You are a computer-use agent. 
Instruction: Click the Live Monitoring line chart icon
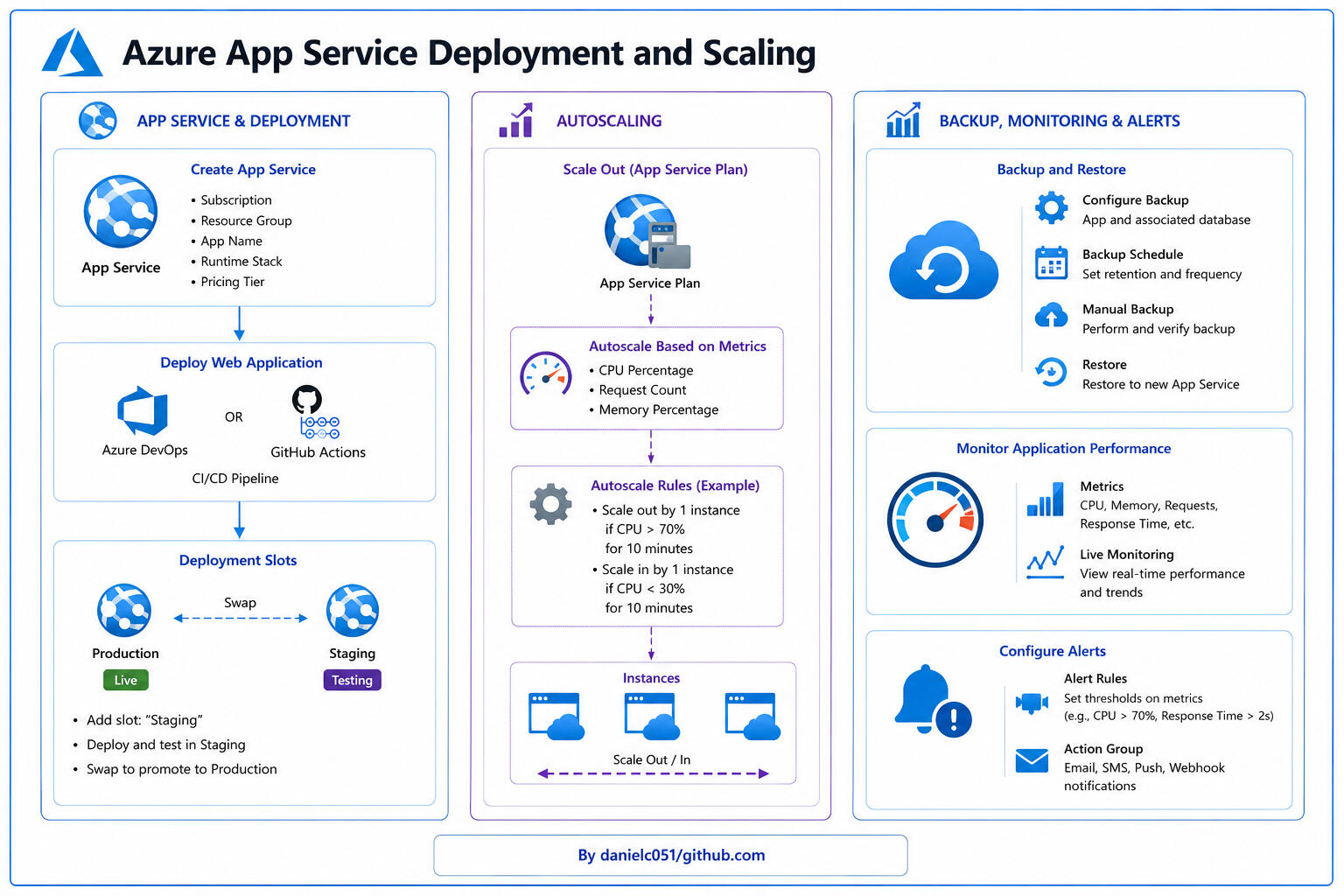coord(1046,563)
